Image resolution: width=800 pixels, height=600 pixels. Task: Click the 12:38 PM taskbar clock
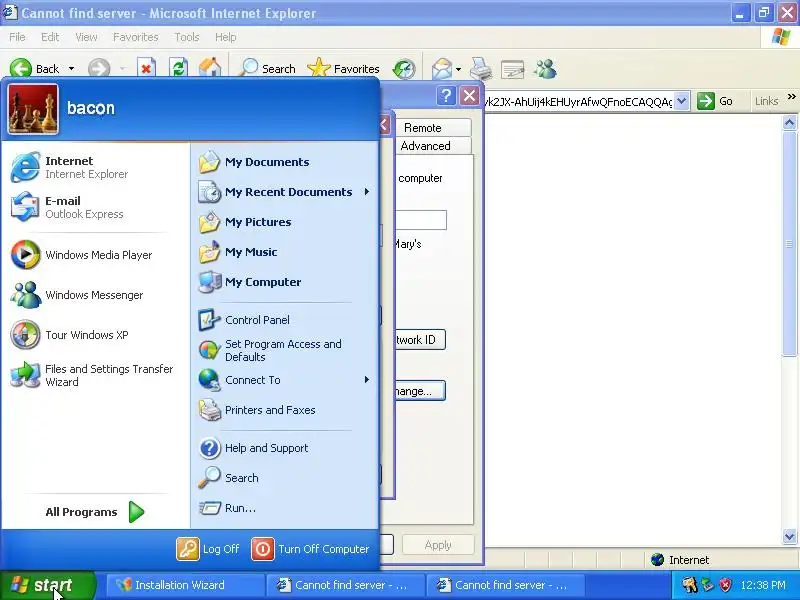click(x=763, y=585)
